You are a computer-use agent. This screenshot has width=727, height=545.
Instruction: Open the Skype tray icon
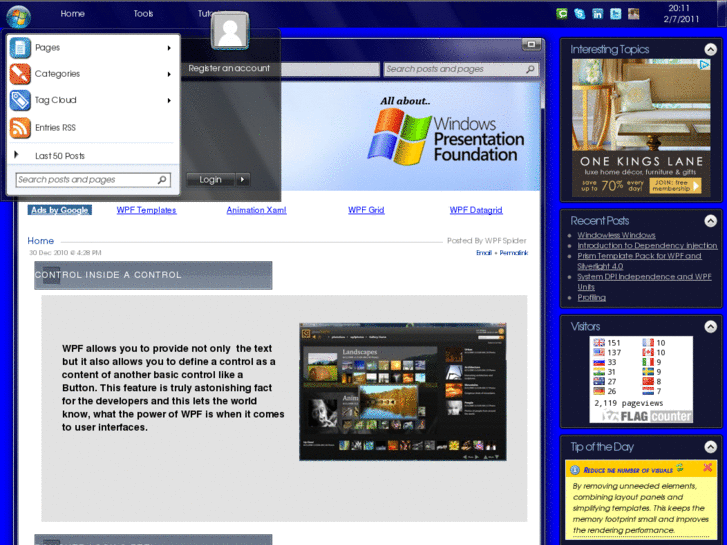click(x=580, y=13)
